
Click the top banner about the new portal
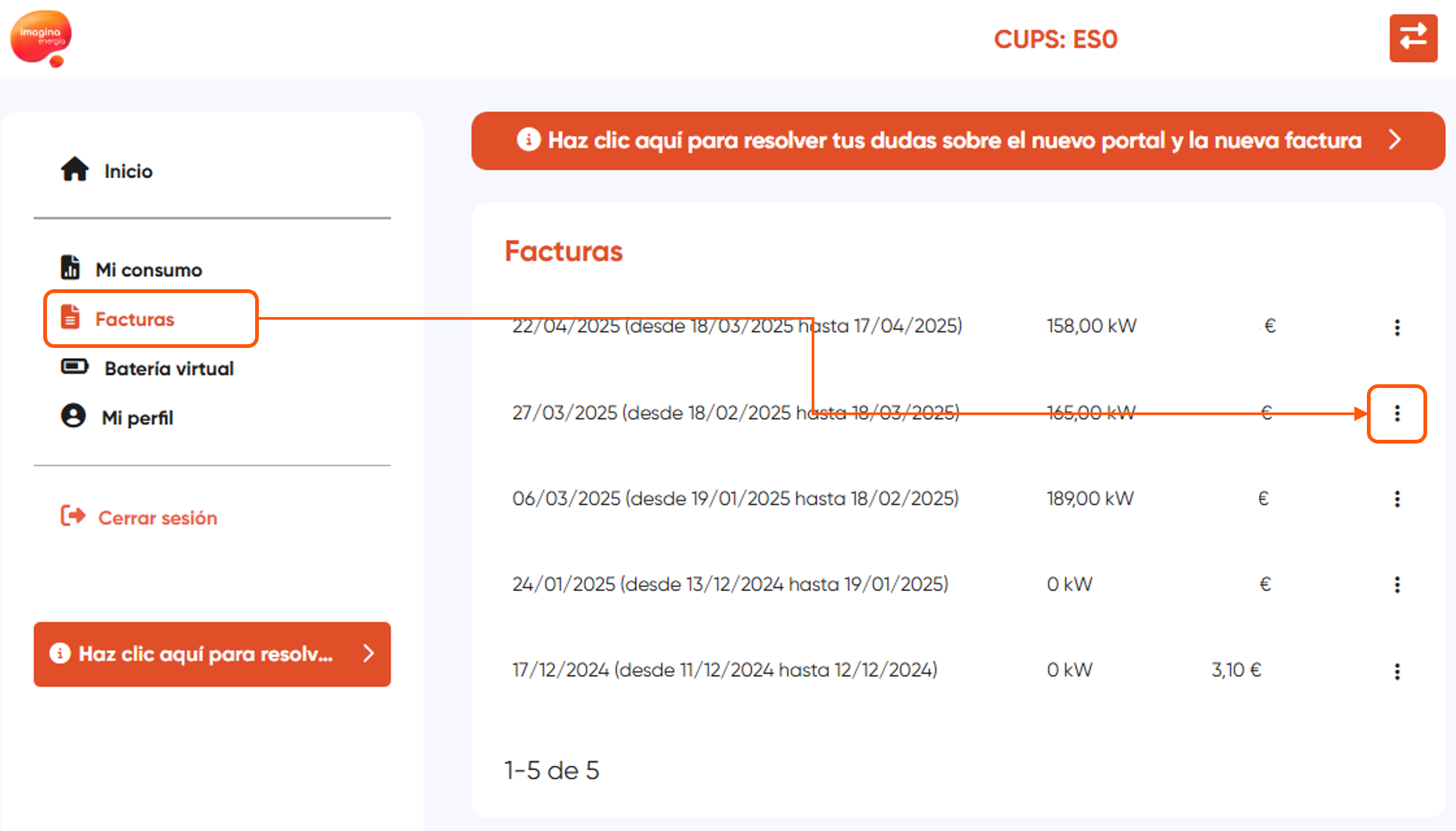[958, 140]
